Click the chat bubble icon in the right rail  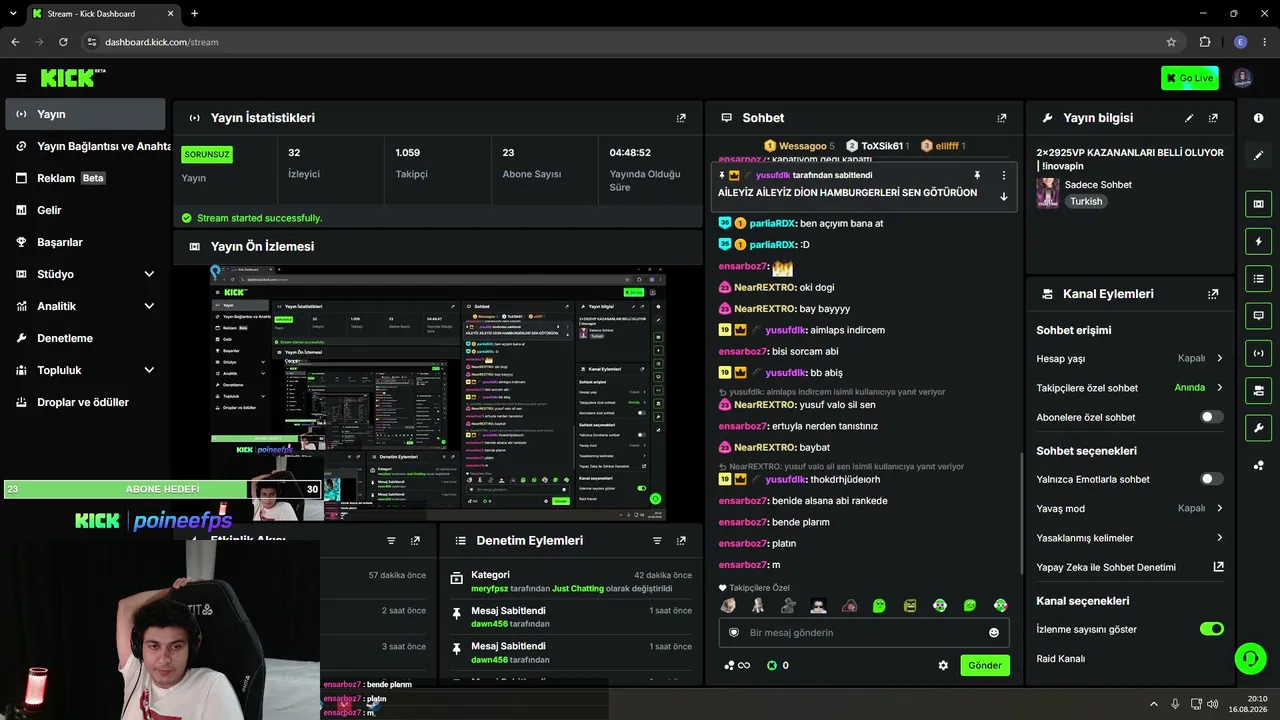click(x=1258, y=315)
